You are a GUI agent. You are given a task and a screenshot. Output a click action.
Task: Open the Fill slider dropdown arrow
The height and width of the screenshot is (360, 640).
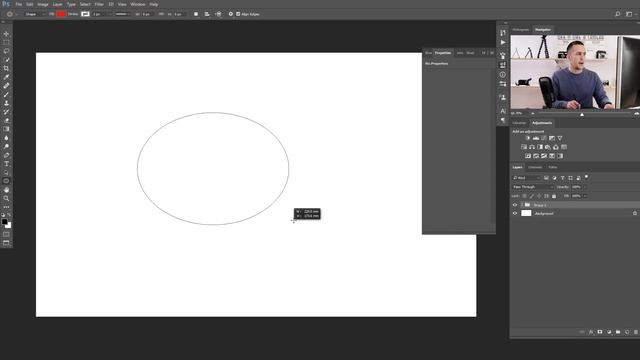coord(585,196)
